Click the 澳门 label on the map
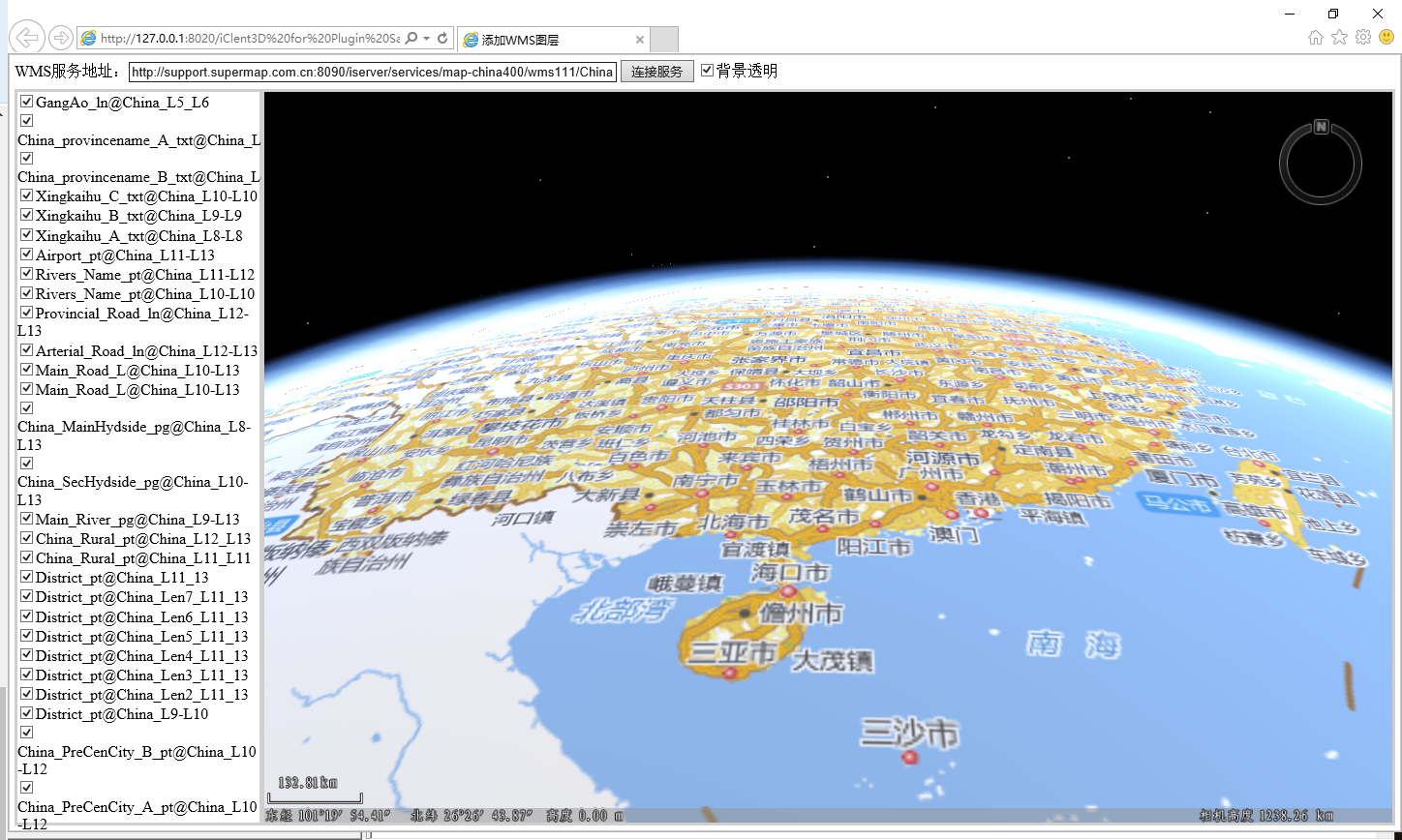1402x840 pixels. coord(954,533)
